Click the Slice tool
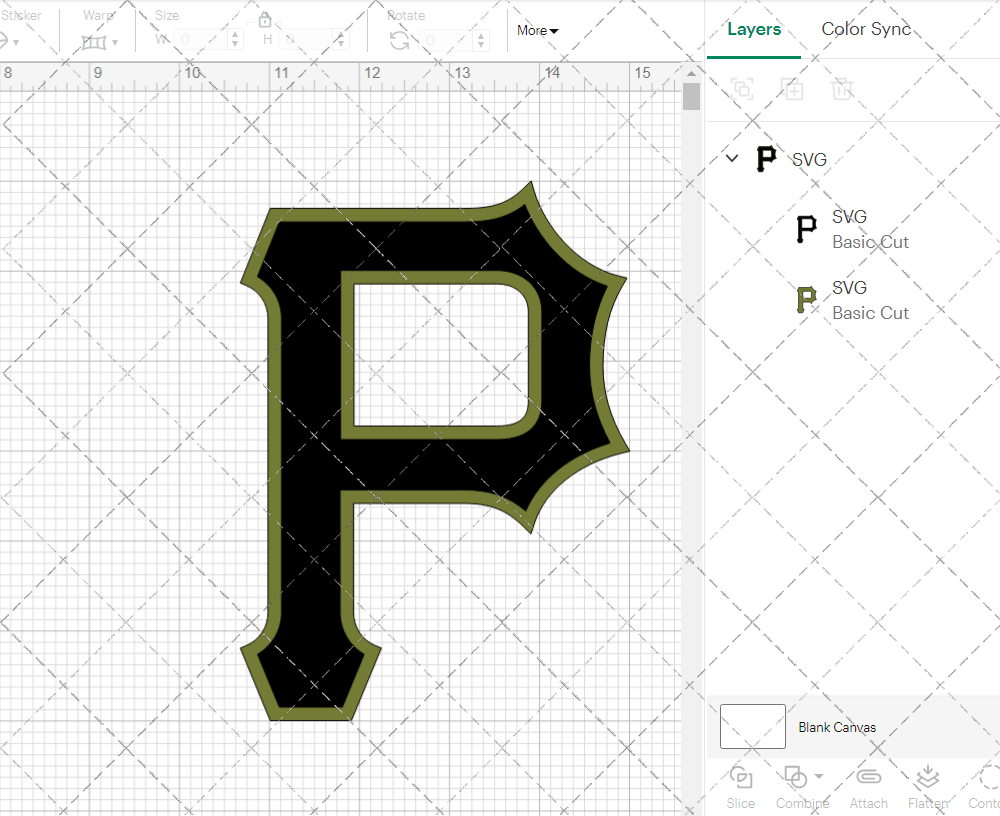The width and height of the screenshot is (1000, 816). coord(740,788)
